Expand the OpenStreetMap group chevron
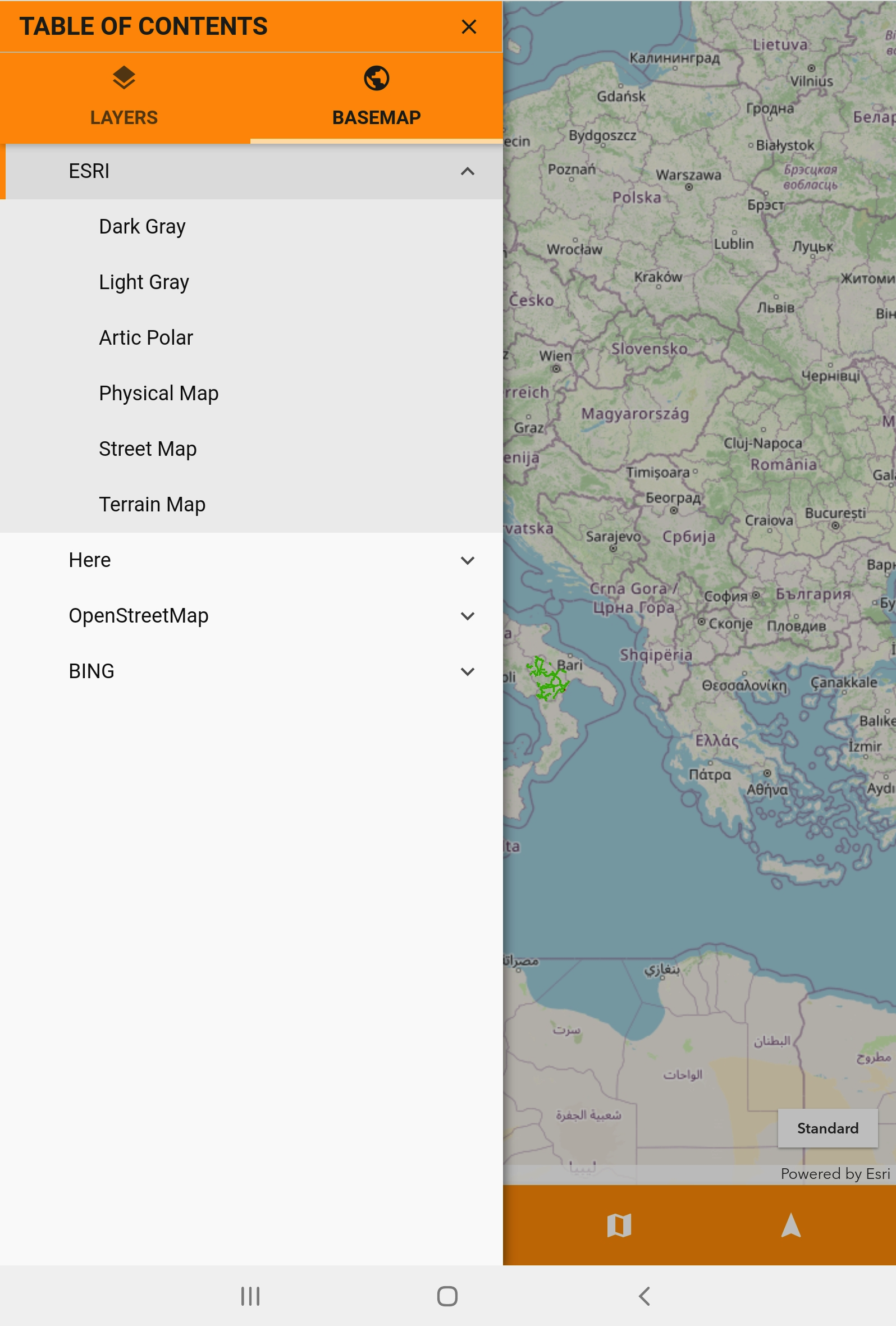The width and height of the screenshot is (896, 1326). pos(468,616)
